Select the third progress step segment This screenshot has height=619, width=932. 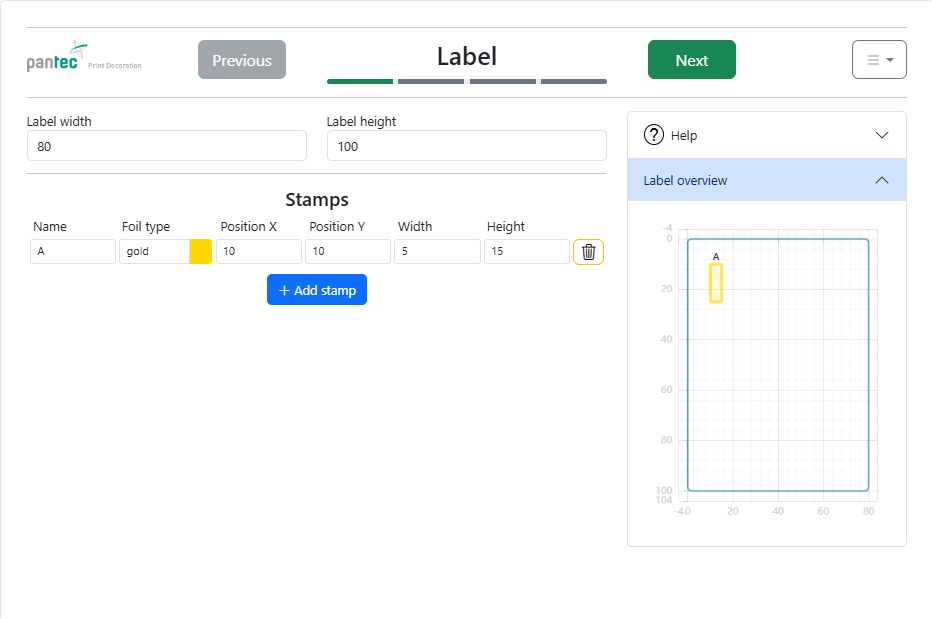coord(503,81)
